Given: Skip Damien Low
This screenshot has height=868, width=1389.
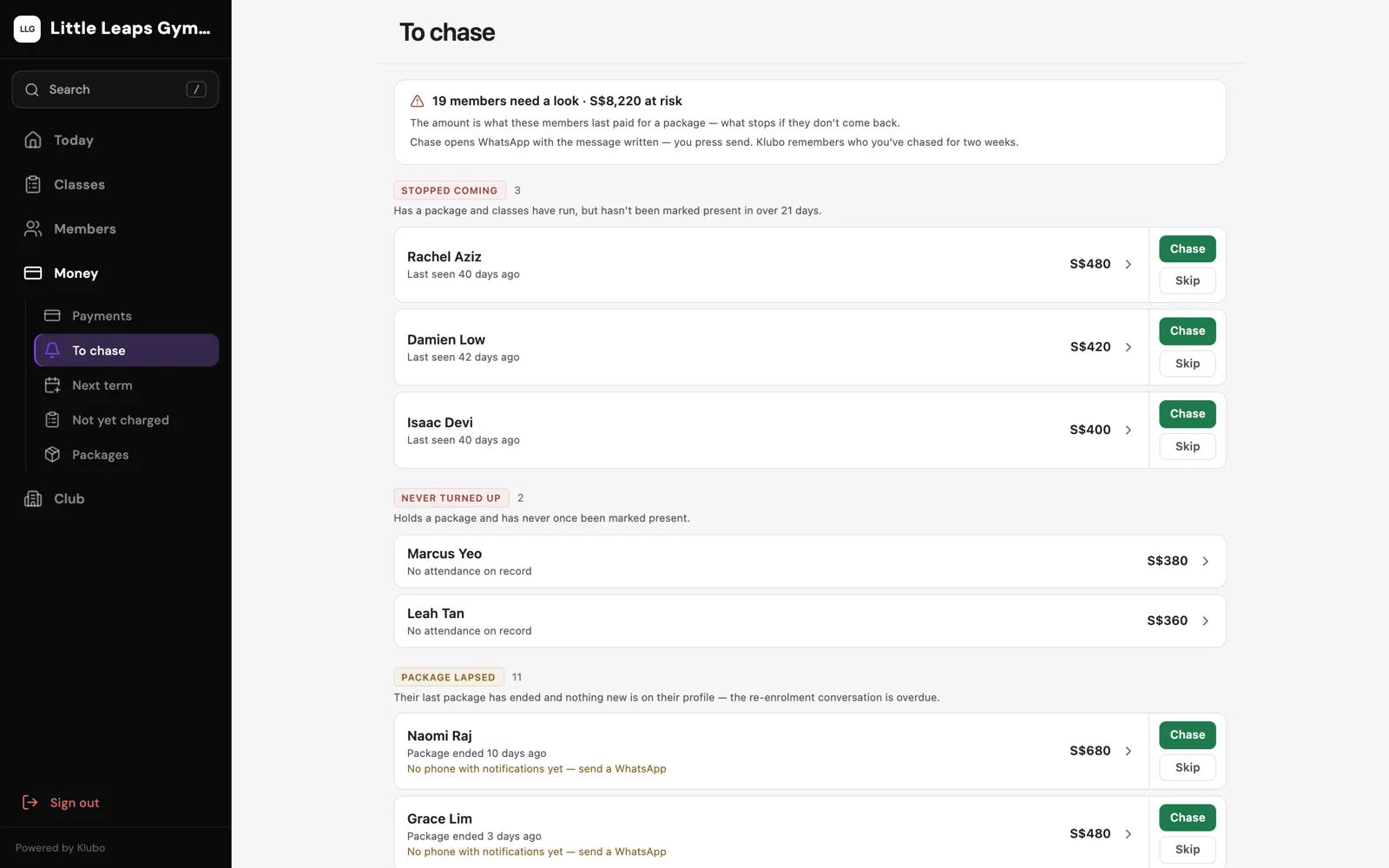Looking at the screenshot, I should (1188, 364).
